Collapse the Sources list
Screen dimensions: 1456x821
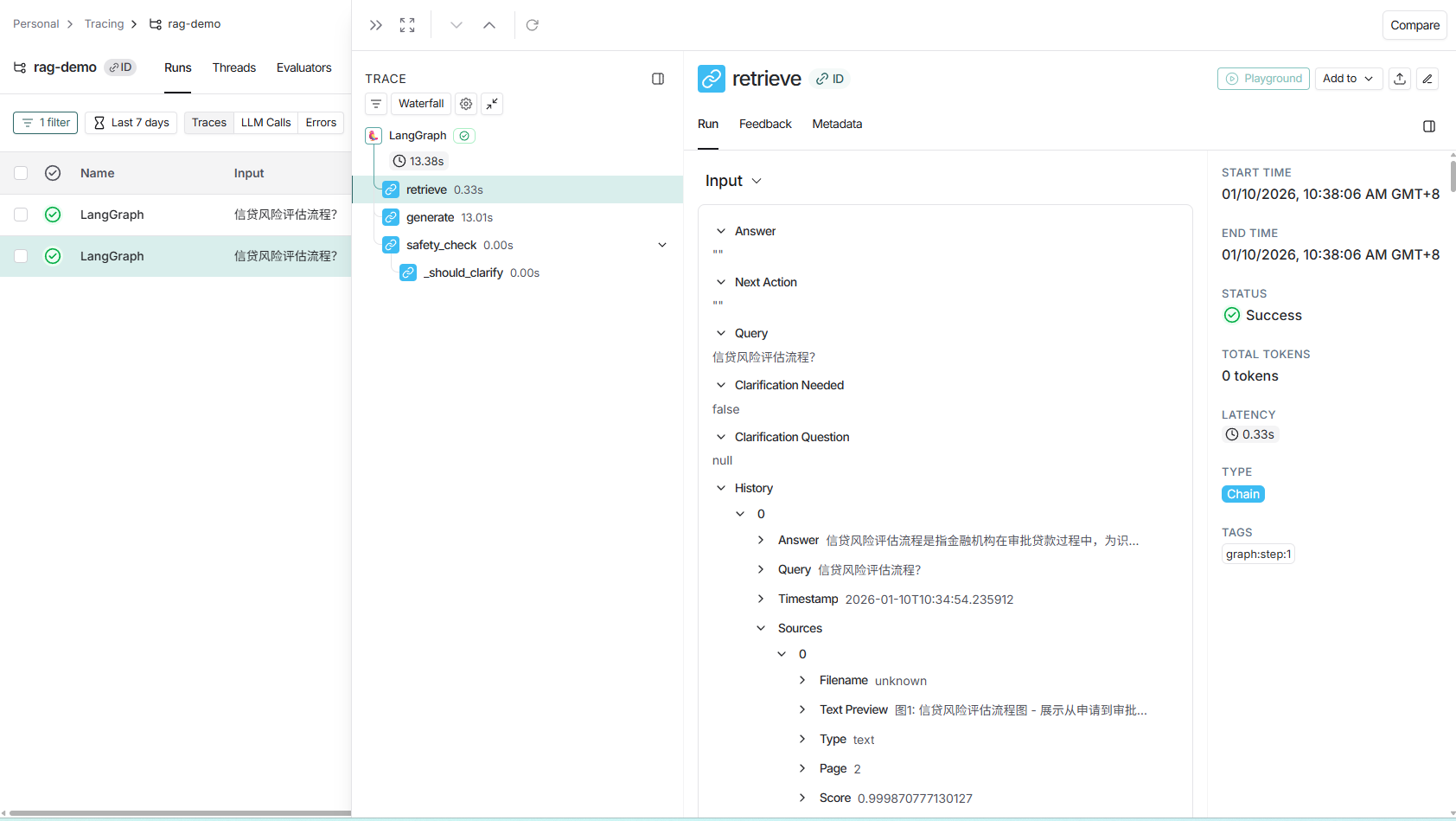(x=761, y=628)
